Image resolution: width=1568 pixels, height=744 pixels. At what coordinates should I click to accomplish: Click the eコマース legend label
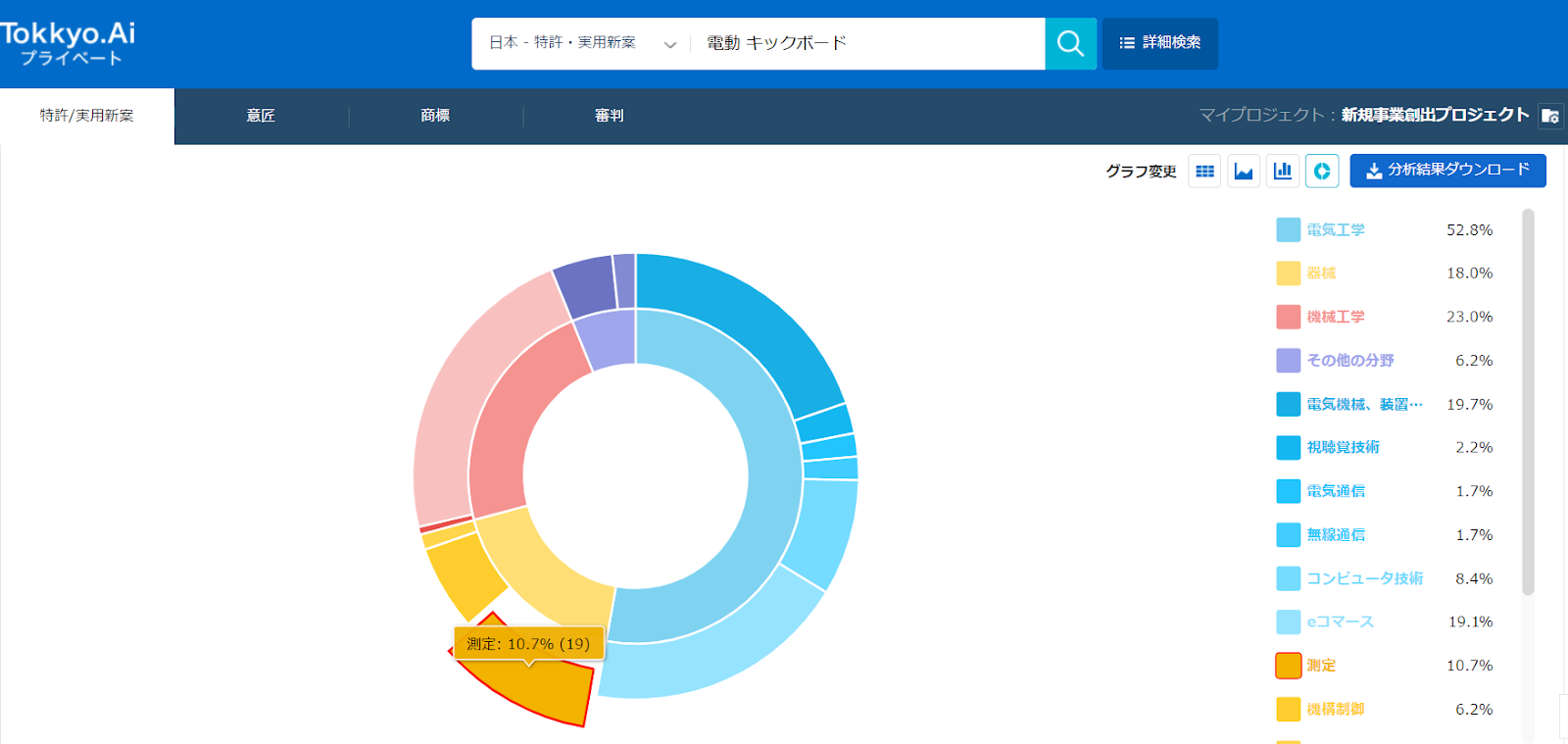(1340, 621)
